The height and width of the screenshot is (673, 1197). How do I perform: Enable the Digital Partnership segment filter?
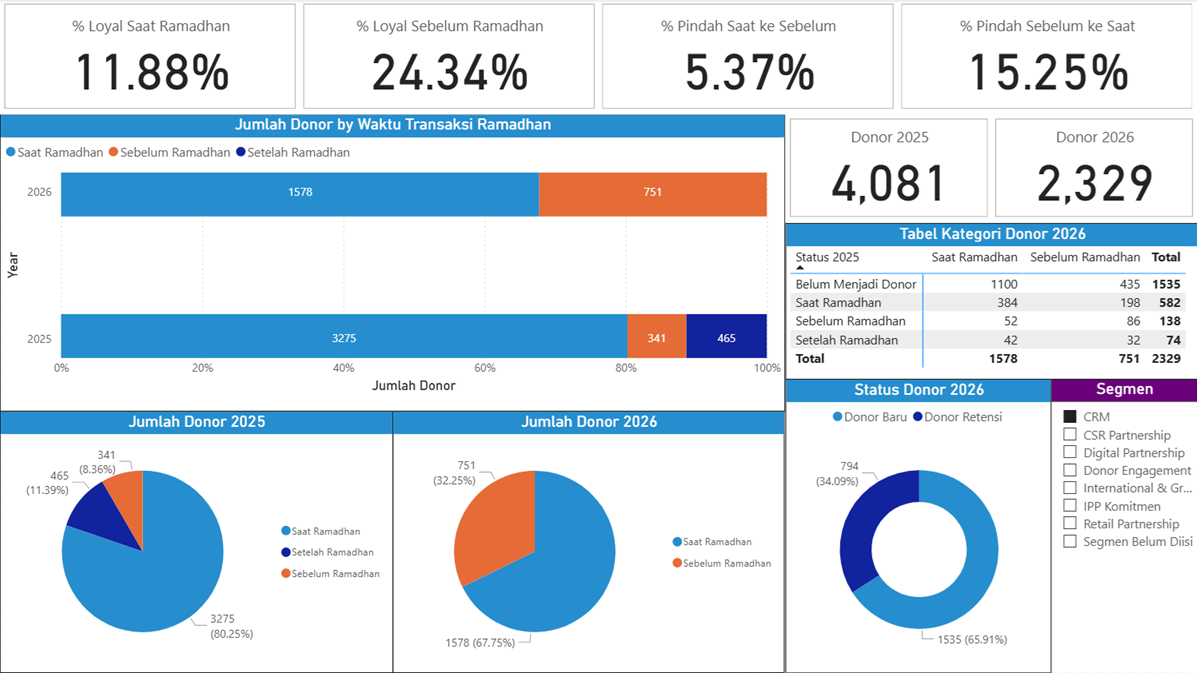(1070, 452)
